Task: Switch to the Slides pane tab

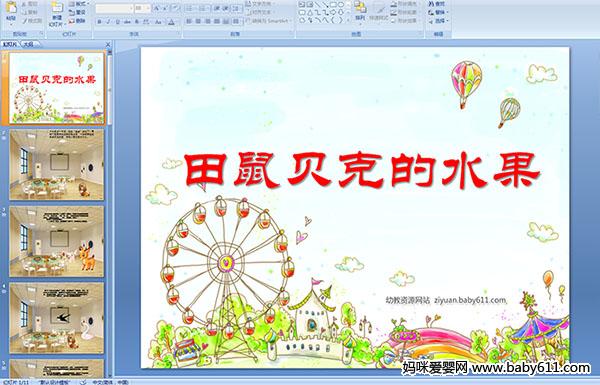Action: [10, 44]
